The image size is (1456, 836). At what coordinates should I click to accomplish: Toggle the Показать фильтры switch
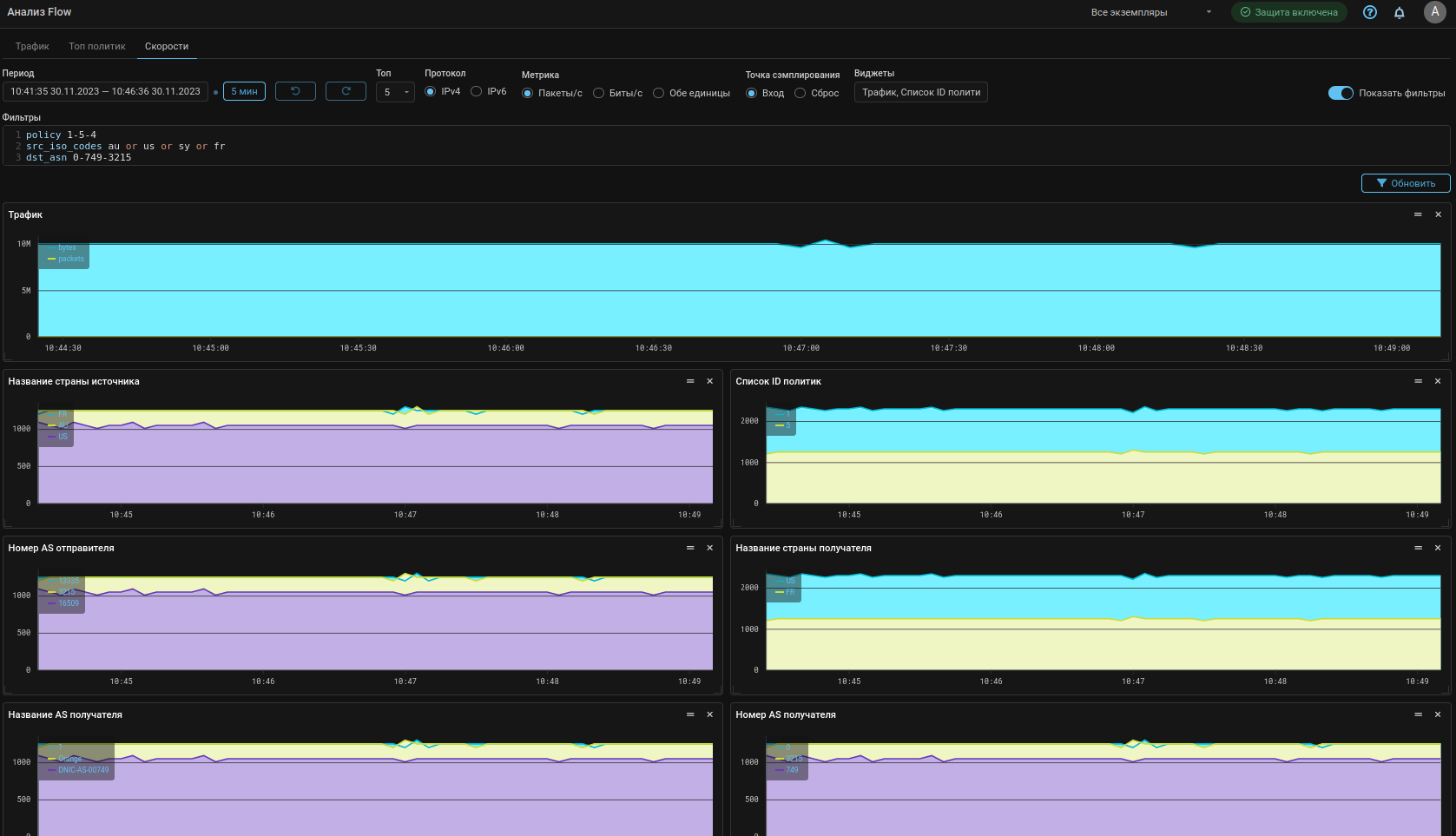pyautogui.click(x=1341, y=93)
